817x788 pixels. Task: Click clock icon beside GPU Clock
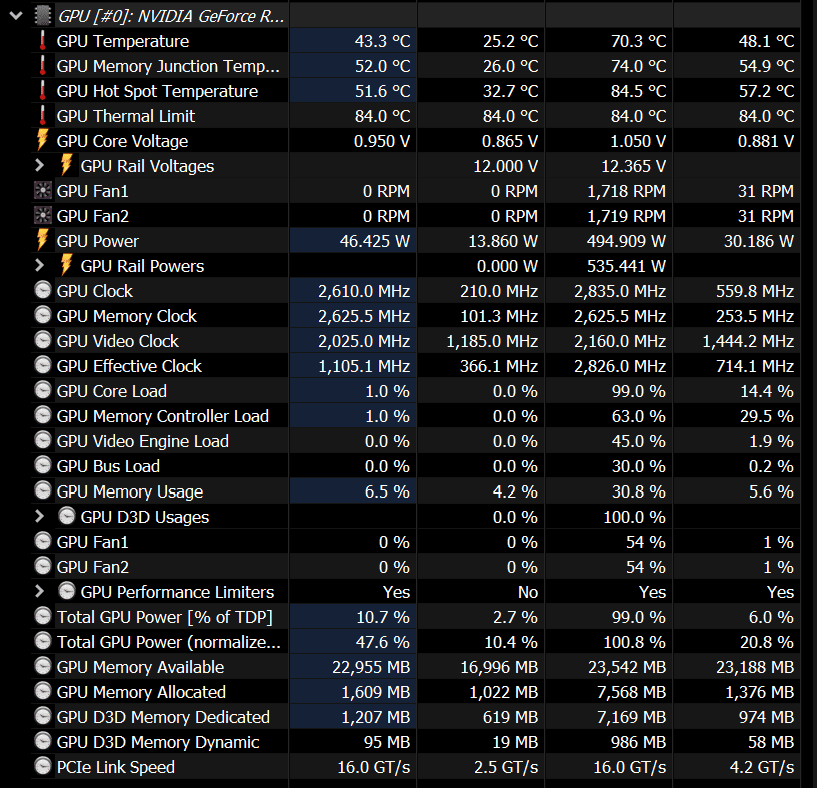tap(43, 290)
